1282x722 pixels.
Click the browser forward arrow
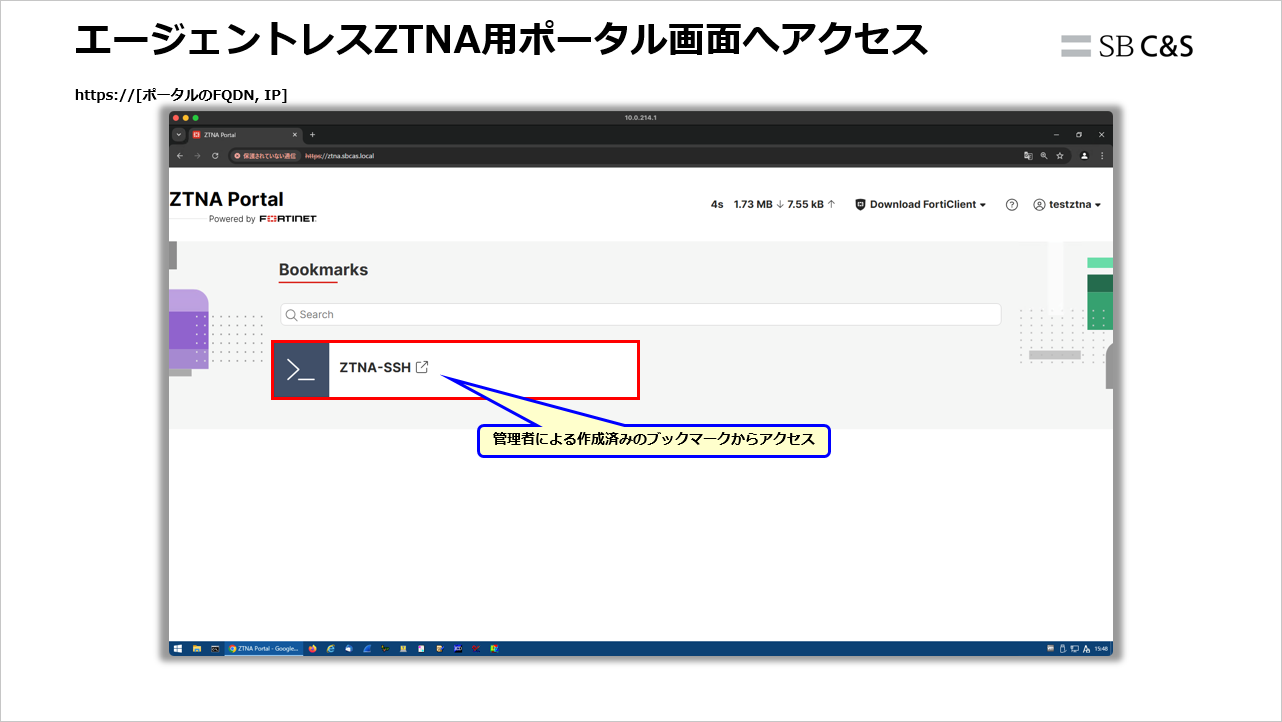coord(197,156)
